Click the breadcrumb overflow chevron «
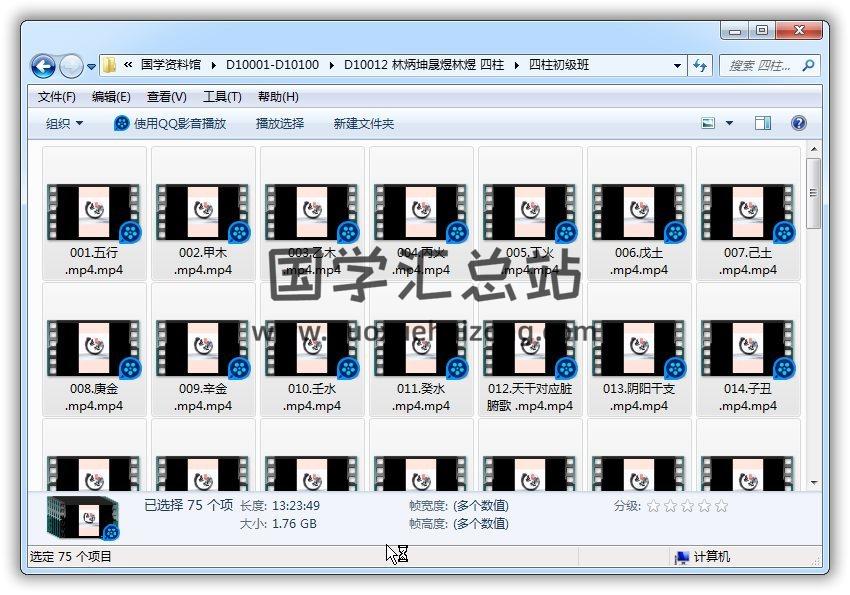 [128, 65]
